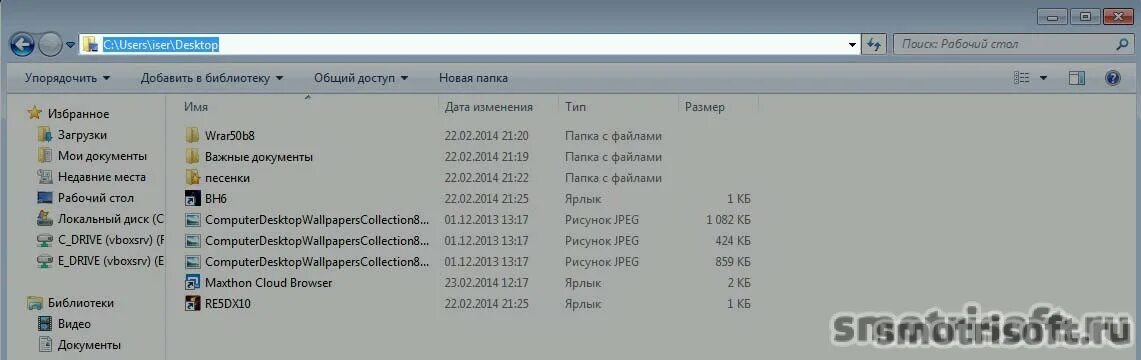Screen dimensions: 1141x360
Task: Open E_DRIVE (vboxsrv) network drive
Action: tap(111, 261)
